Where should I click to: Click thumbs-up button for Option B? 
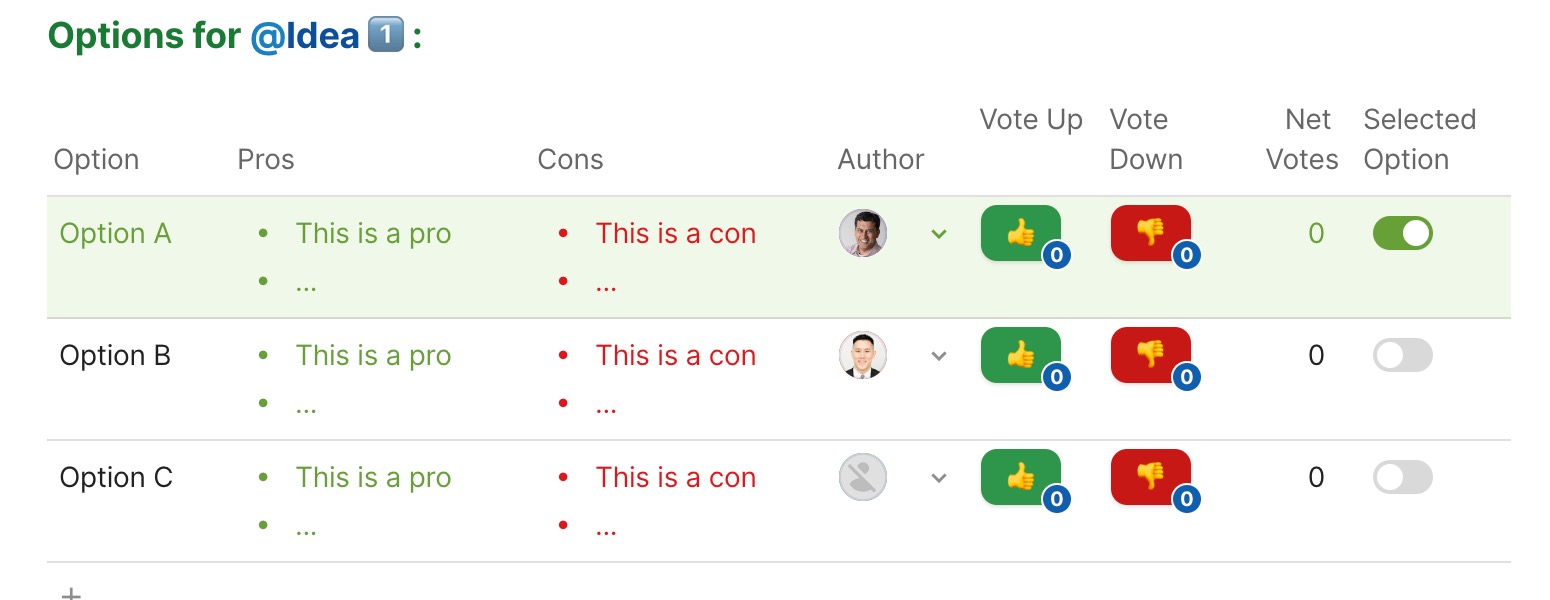click(x=1020, y=355)
